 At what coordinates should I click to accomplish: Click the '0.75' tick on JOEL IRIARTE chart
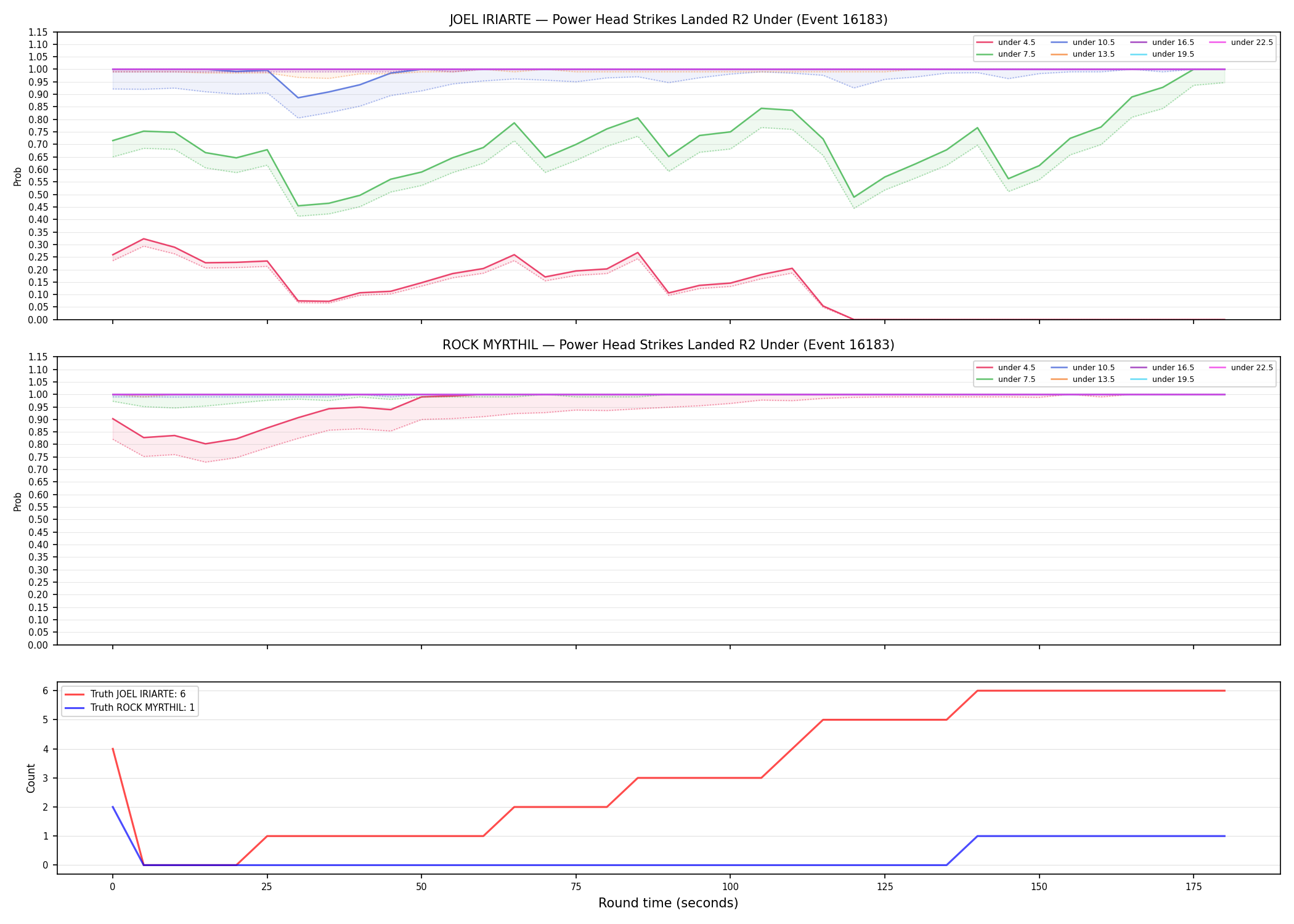38,132
